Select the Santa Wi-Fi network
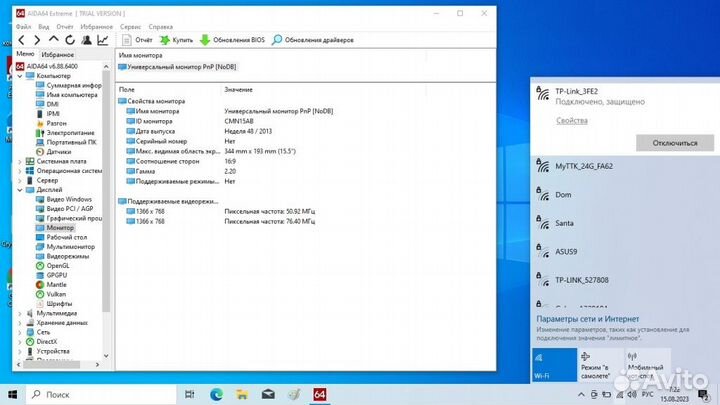This screenshot has width=720, height=405. coord(625,223)
